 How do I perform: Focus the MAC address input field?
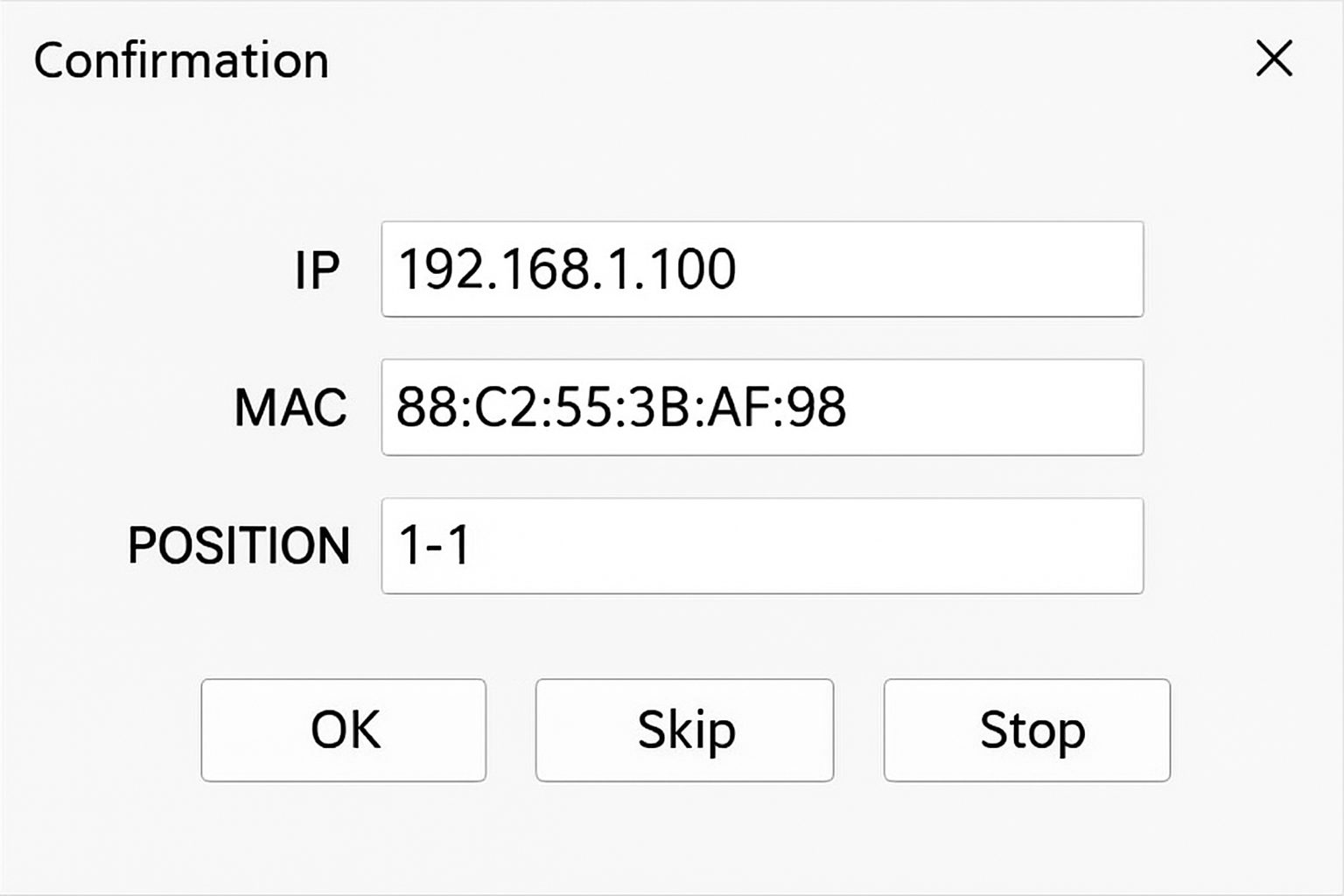coord(762,407)
